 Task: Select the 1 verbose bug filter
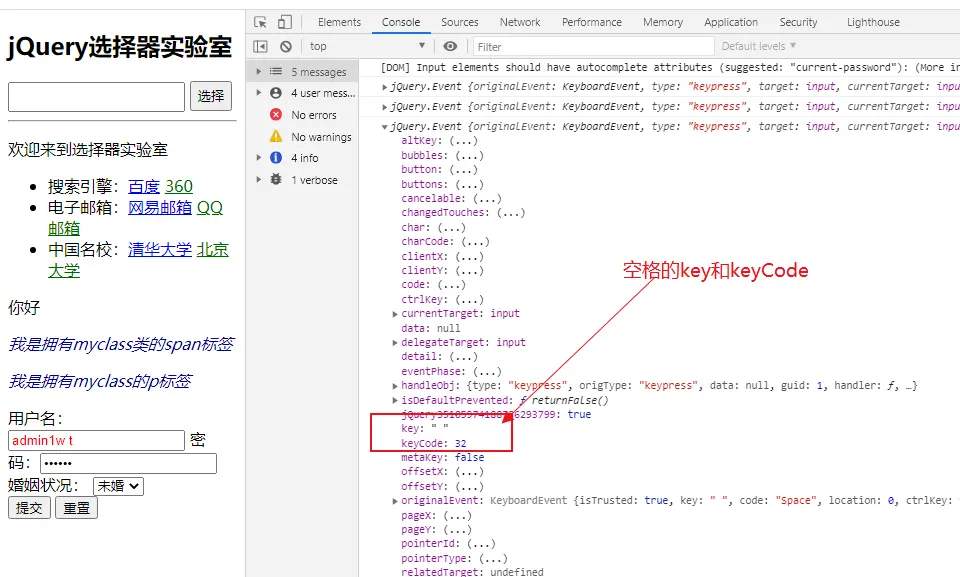coord(313,180)
